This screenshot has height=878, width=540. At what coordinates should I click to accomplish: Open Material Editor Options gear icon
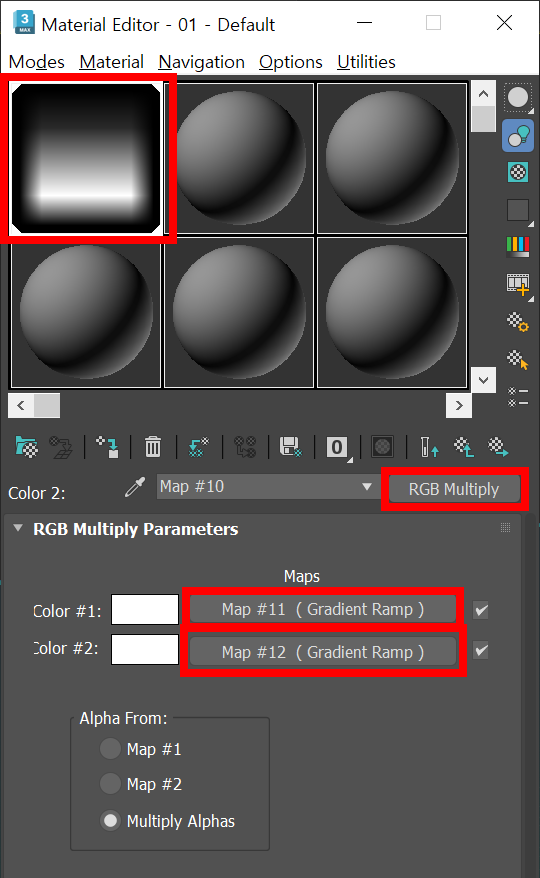click(x=518, y=322)
